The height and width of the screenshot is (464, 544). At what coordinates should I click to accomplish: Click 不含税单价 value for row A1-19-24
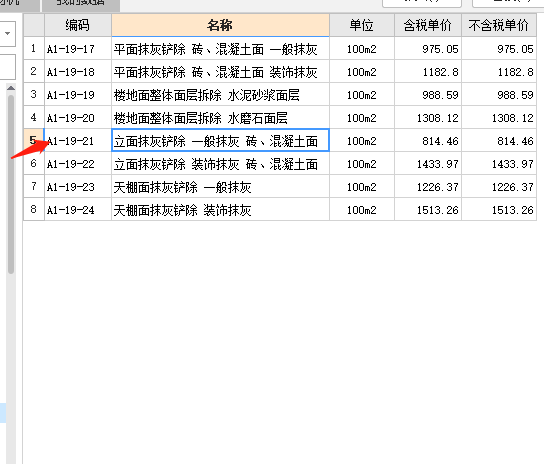[499, 210]
